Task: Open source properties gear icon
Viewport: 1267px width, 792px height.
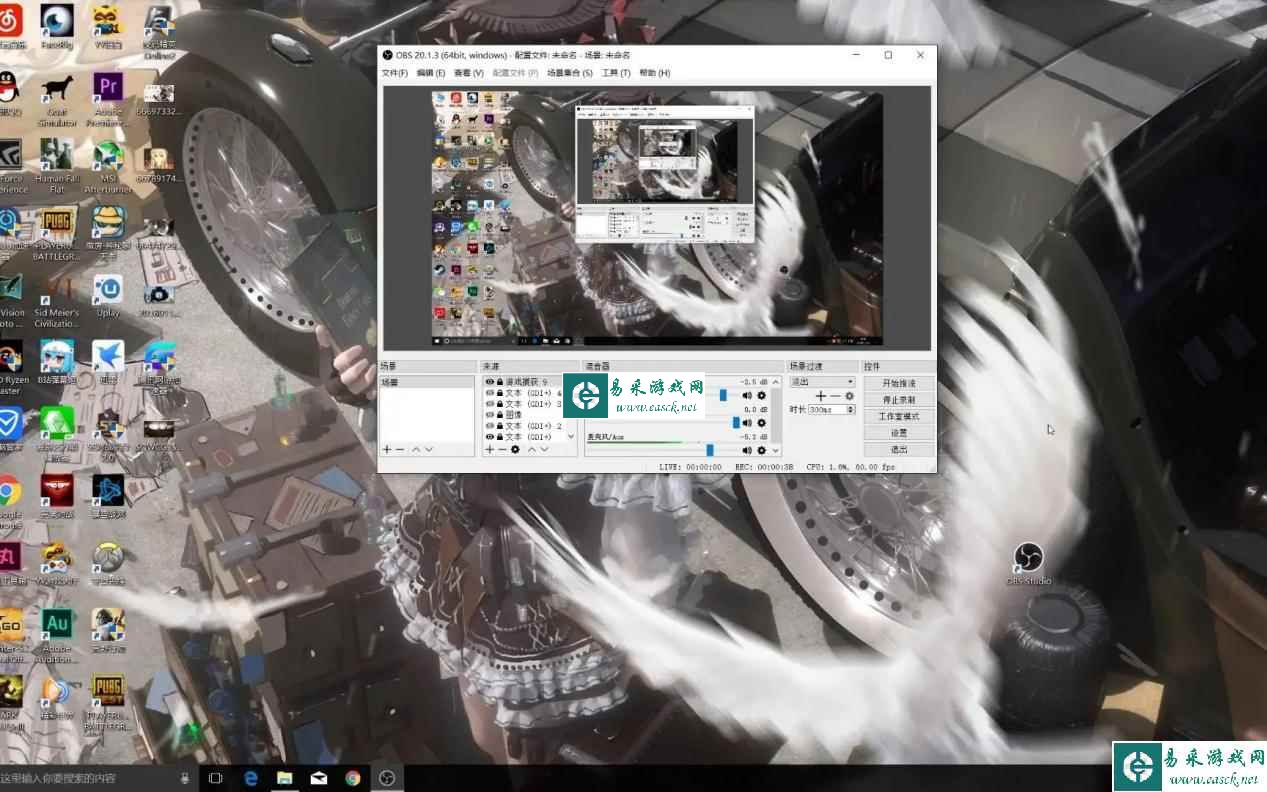Action: pos(515,450)
